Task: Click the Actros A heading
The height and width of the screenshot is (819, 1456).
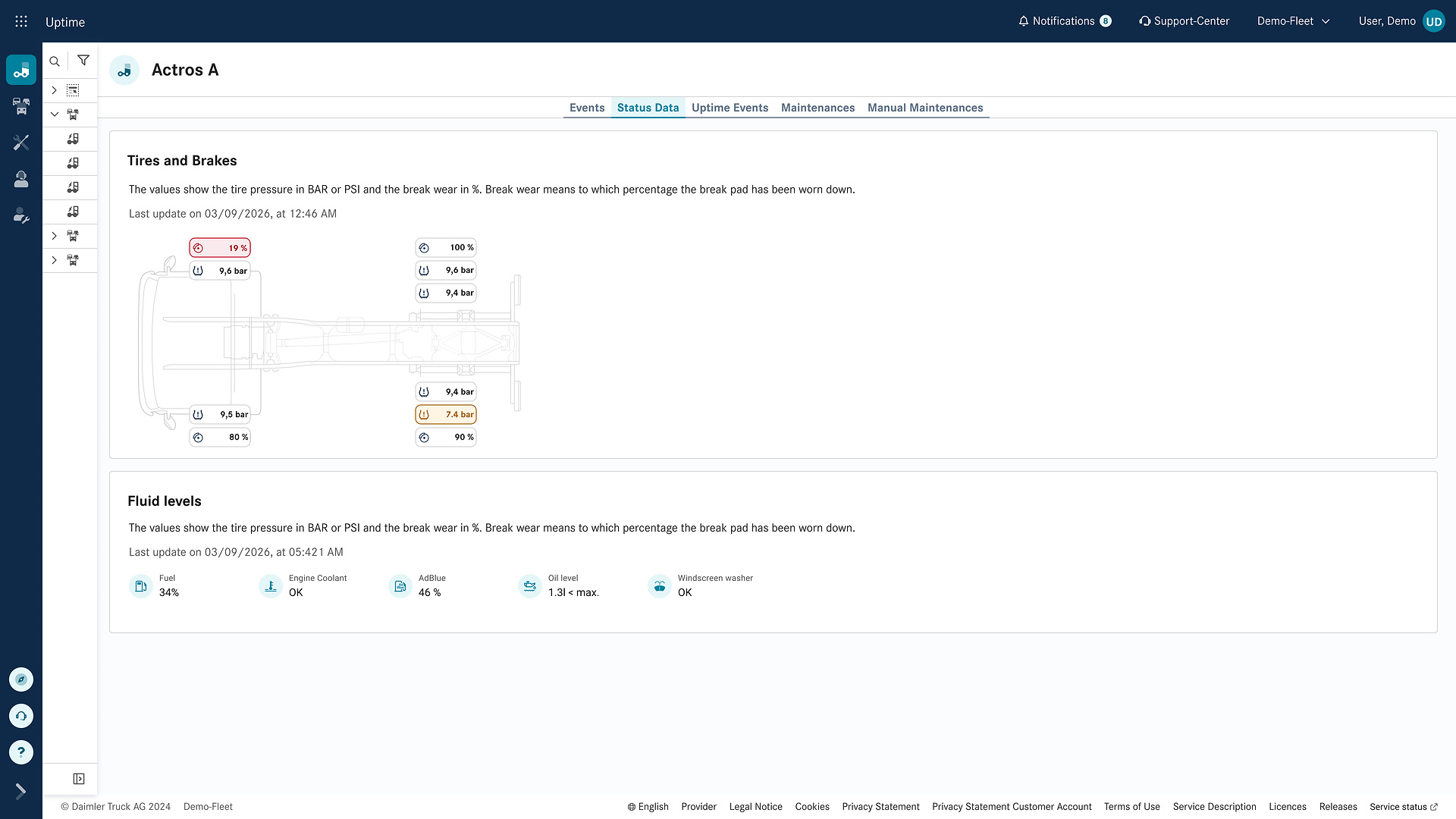Action: (185, 70)
